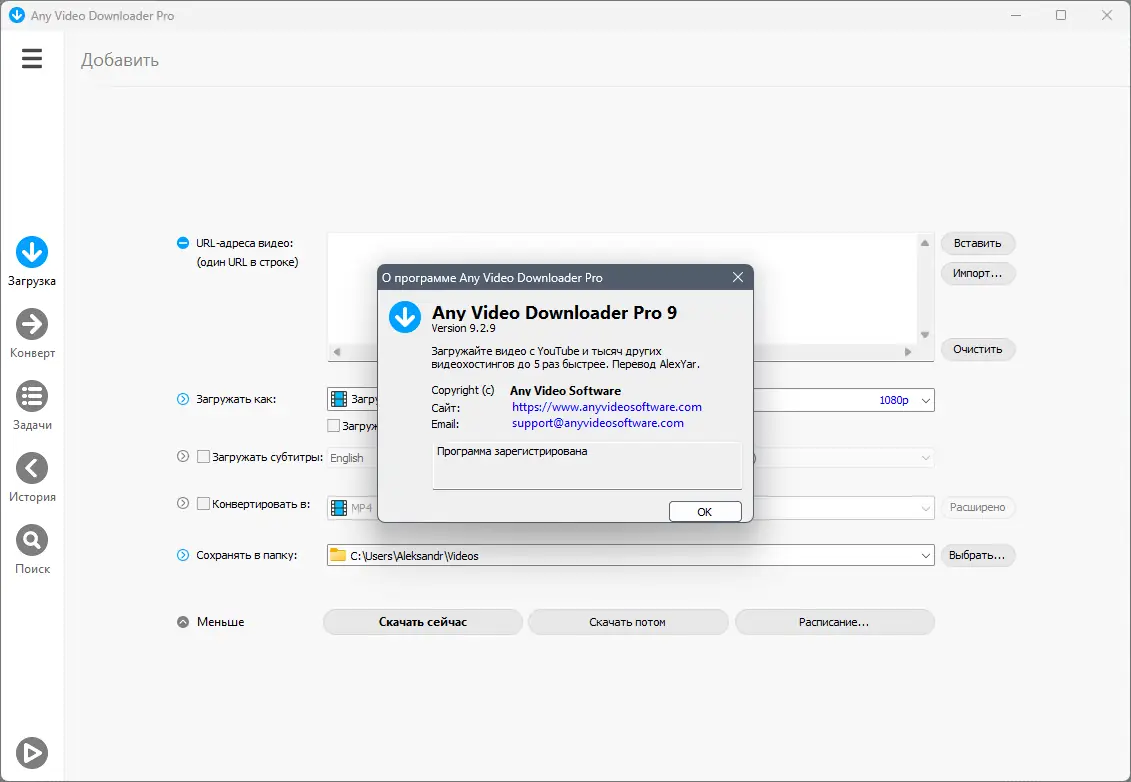Open the https://www.anyvideosoftware.com link
Image resolution: width=1131 pixels, height=782 pixels.
[607, 407]
